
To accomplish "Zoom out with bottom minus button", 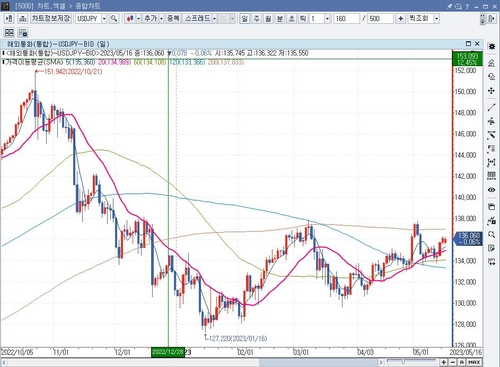I will pos(453,362).
